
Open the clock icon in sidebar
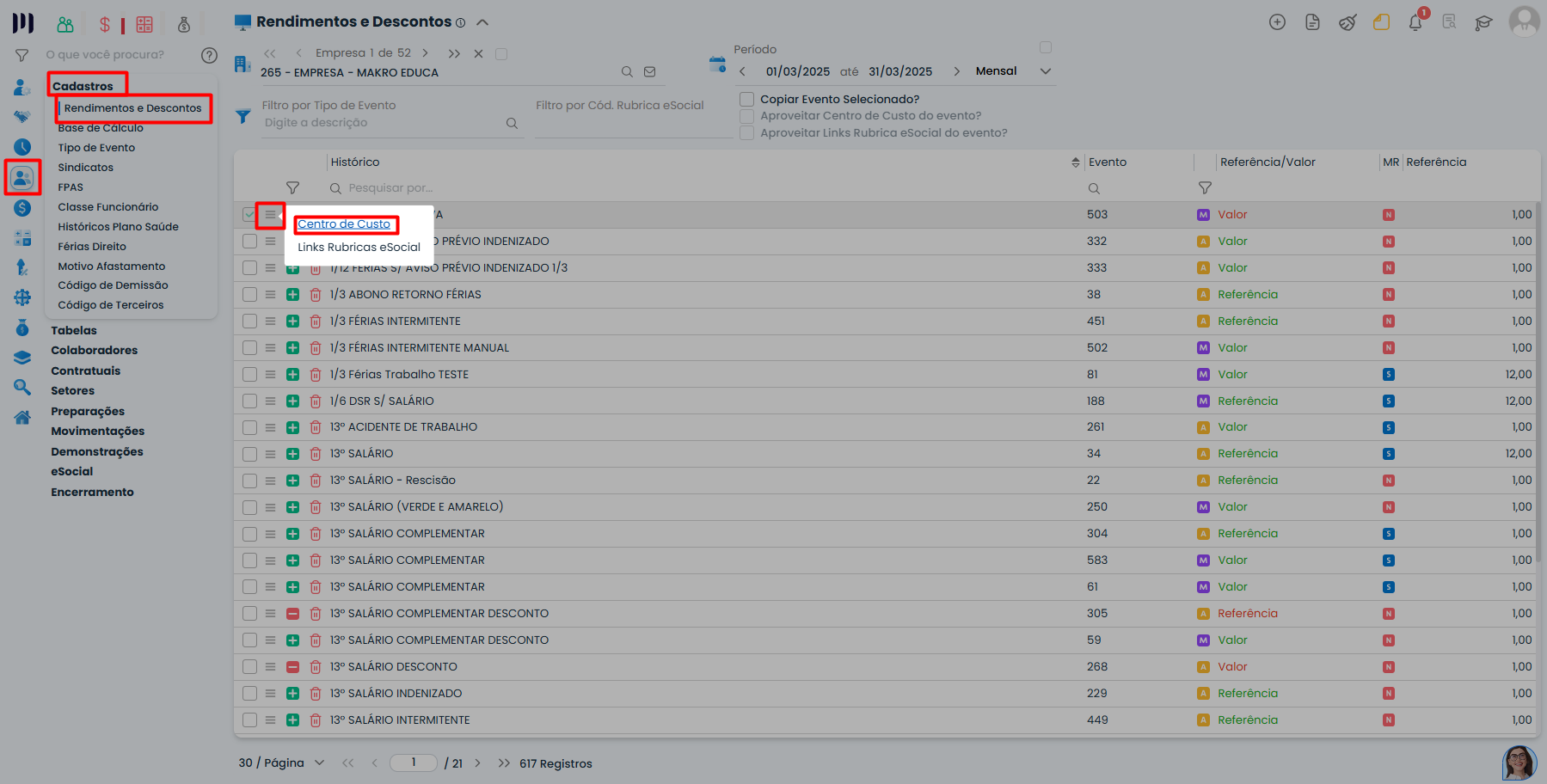click(x=22, y=147)
